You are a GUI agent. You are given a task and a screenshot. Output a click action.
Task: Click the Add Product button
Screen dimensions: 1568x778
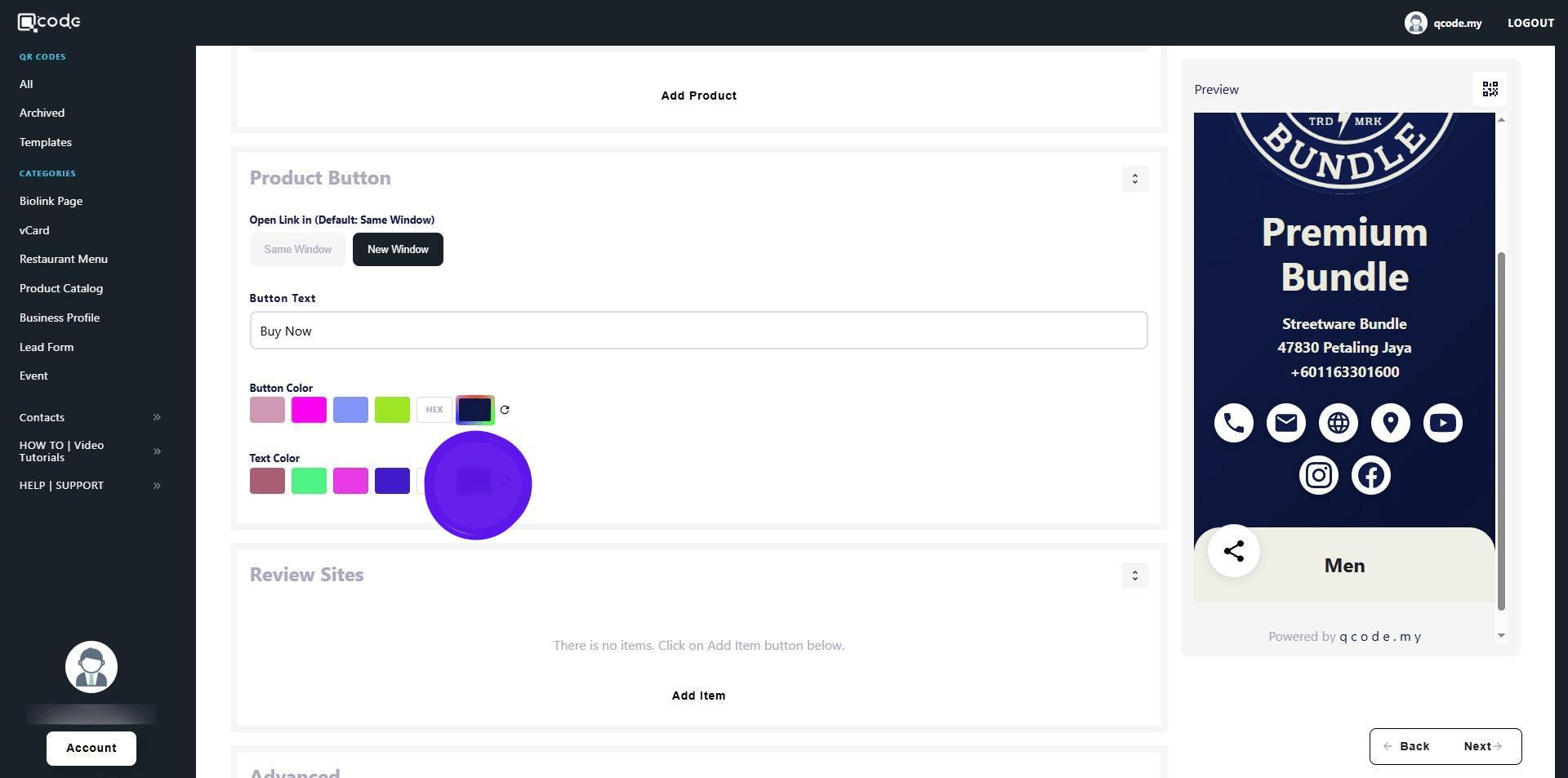click(x=699, y=96)
